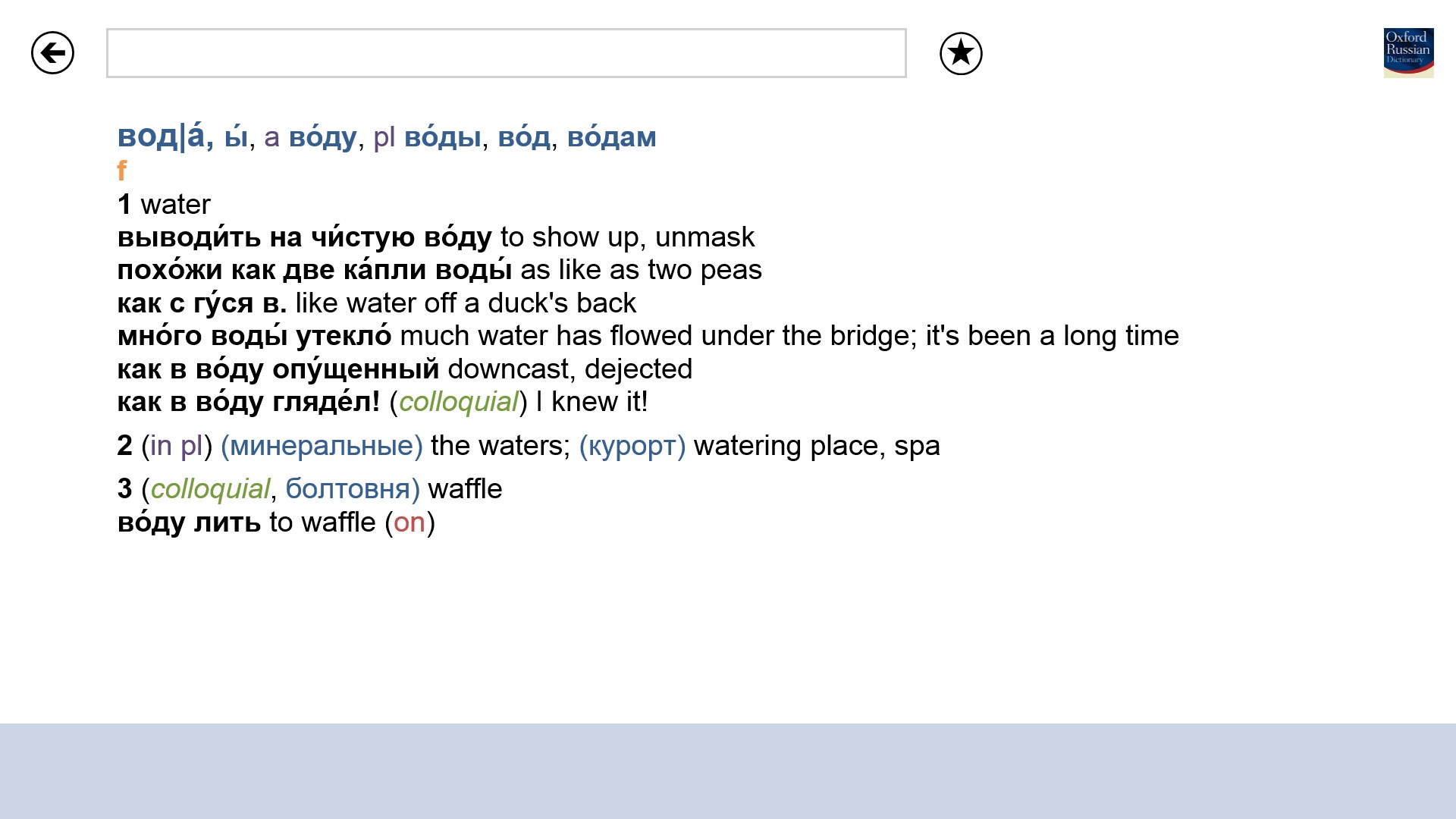This screenshot has width=1456, height=819.
Task: Click the orange gender label f
Action: coord(121,171)
